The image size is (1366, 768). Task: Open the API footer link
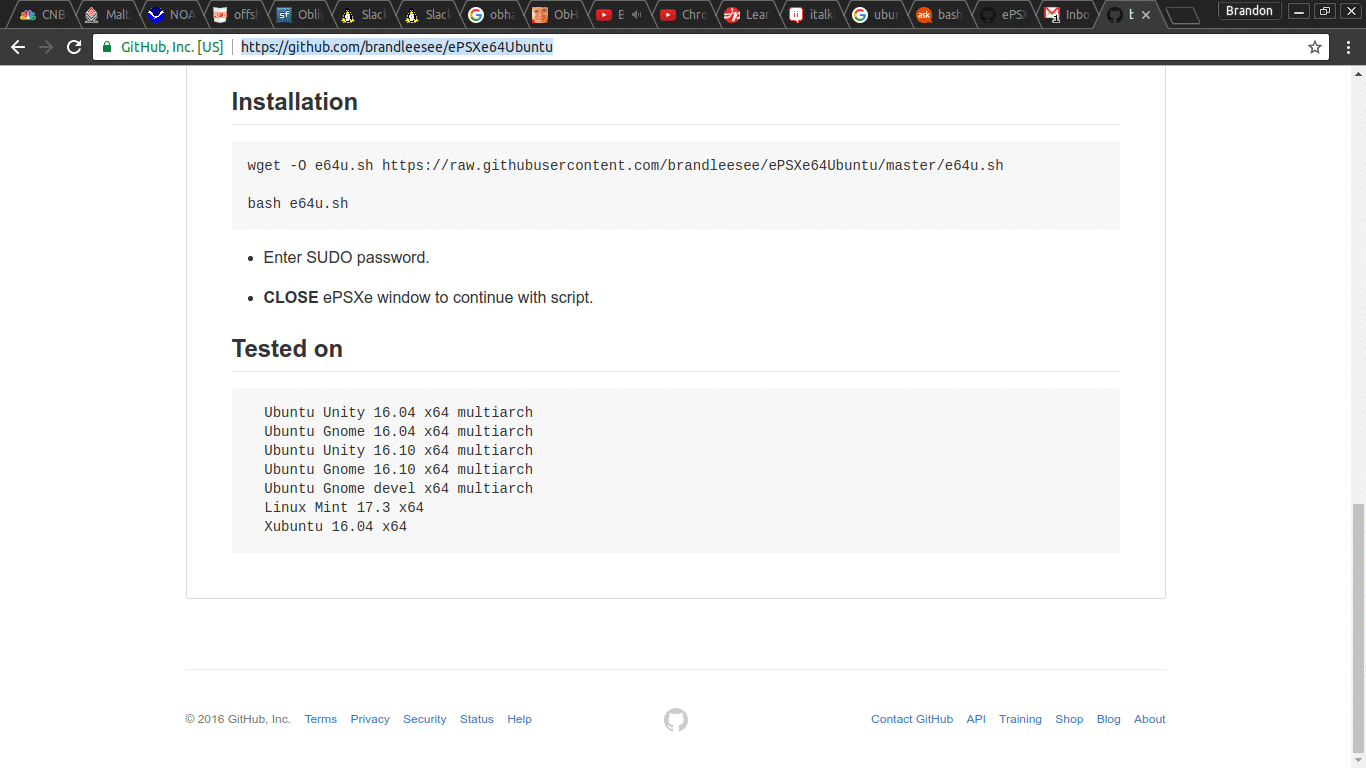976,719
